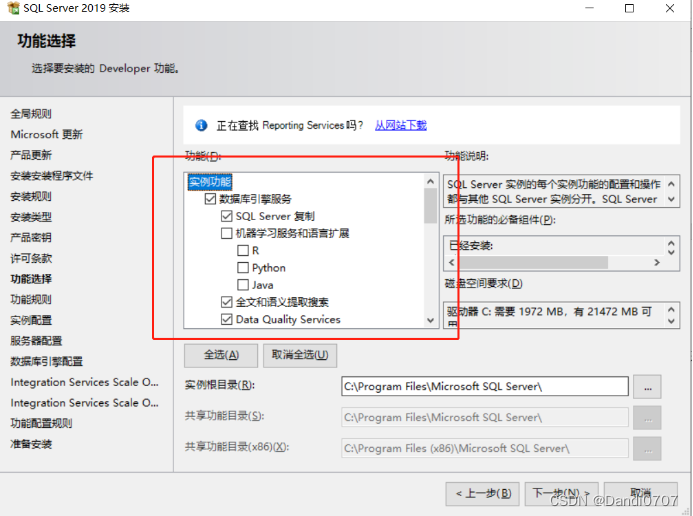The height and width of the screenshot is (516, 693).
Task: Check the Java checkbox
Action: [x=243, y=285]
